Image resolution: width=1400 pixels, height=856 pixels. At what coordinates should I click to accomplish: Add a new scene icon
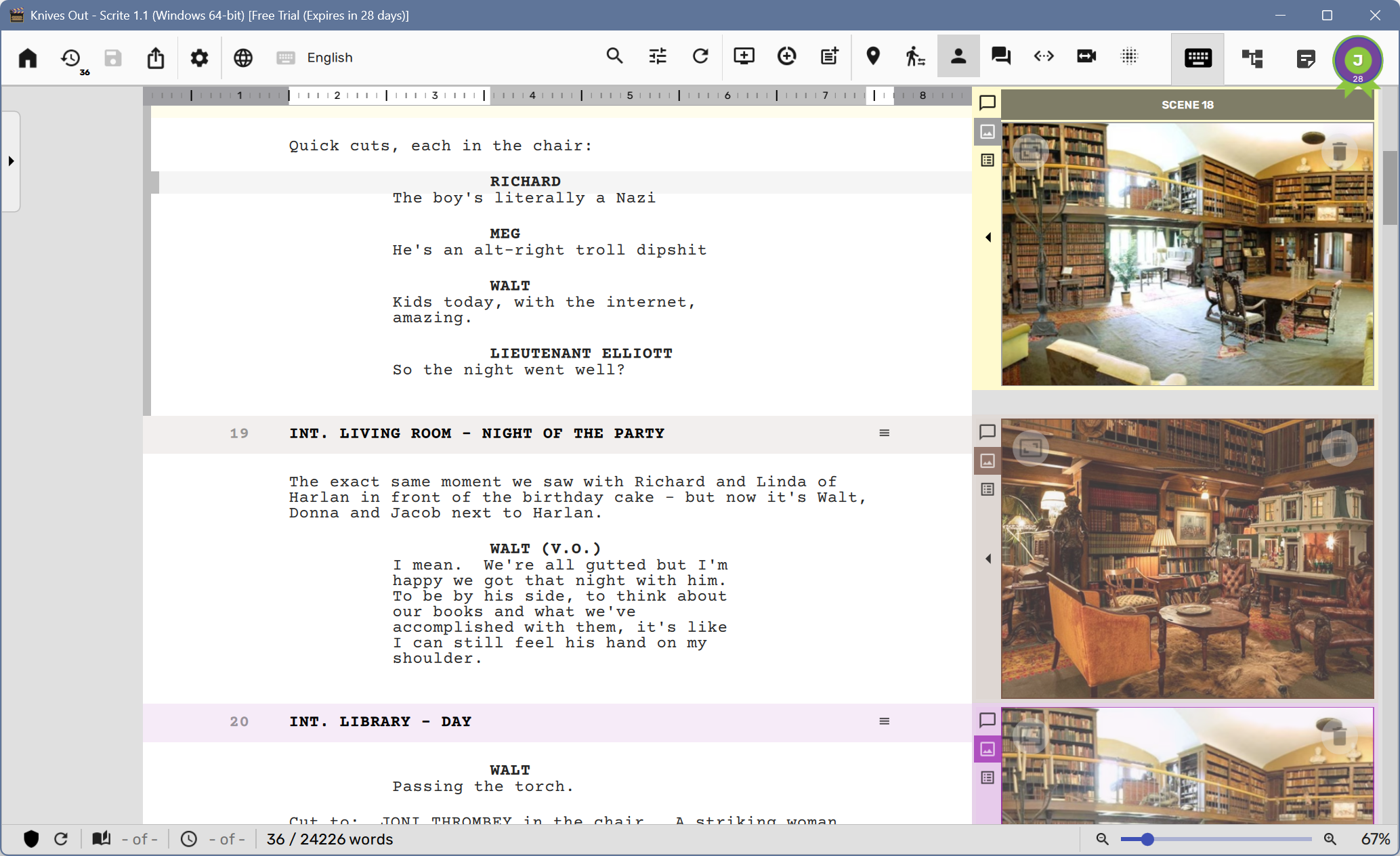(744, 56)
